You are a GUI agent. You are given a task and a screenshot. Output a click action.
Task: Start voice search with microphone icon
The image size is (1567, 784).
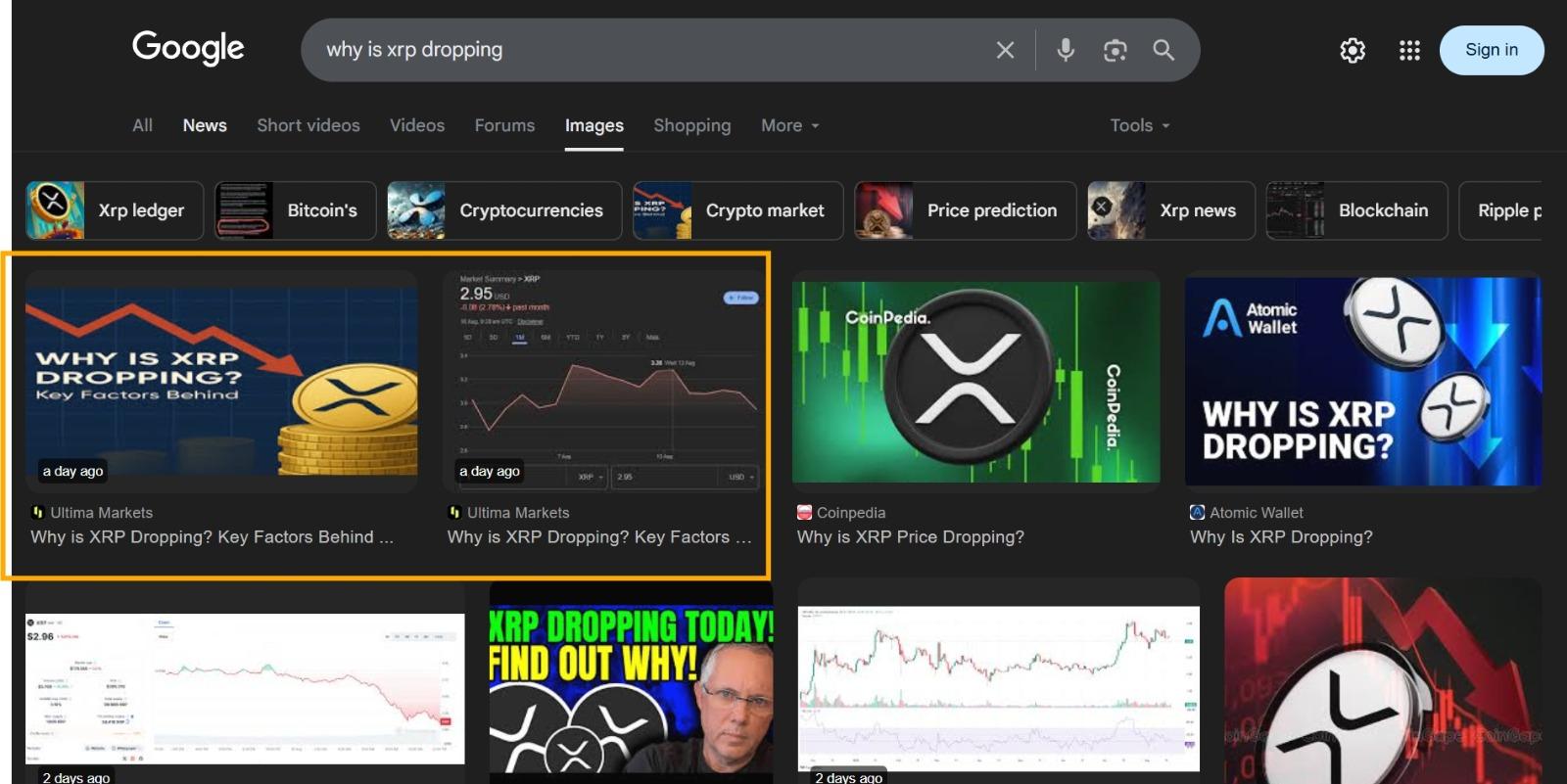[x=1066, y=50]
